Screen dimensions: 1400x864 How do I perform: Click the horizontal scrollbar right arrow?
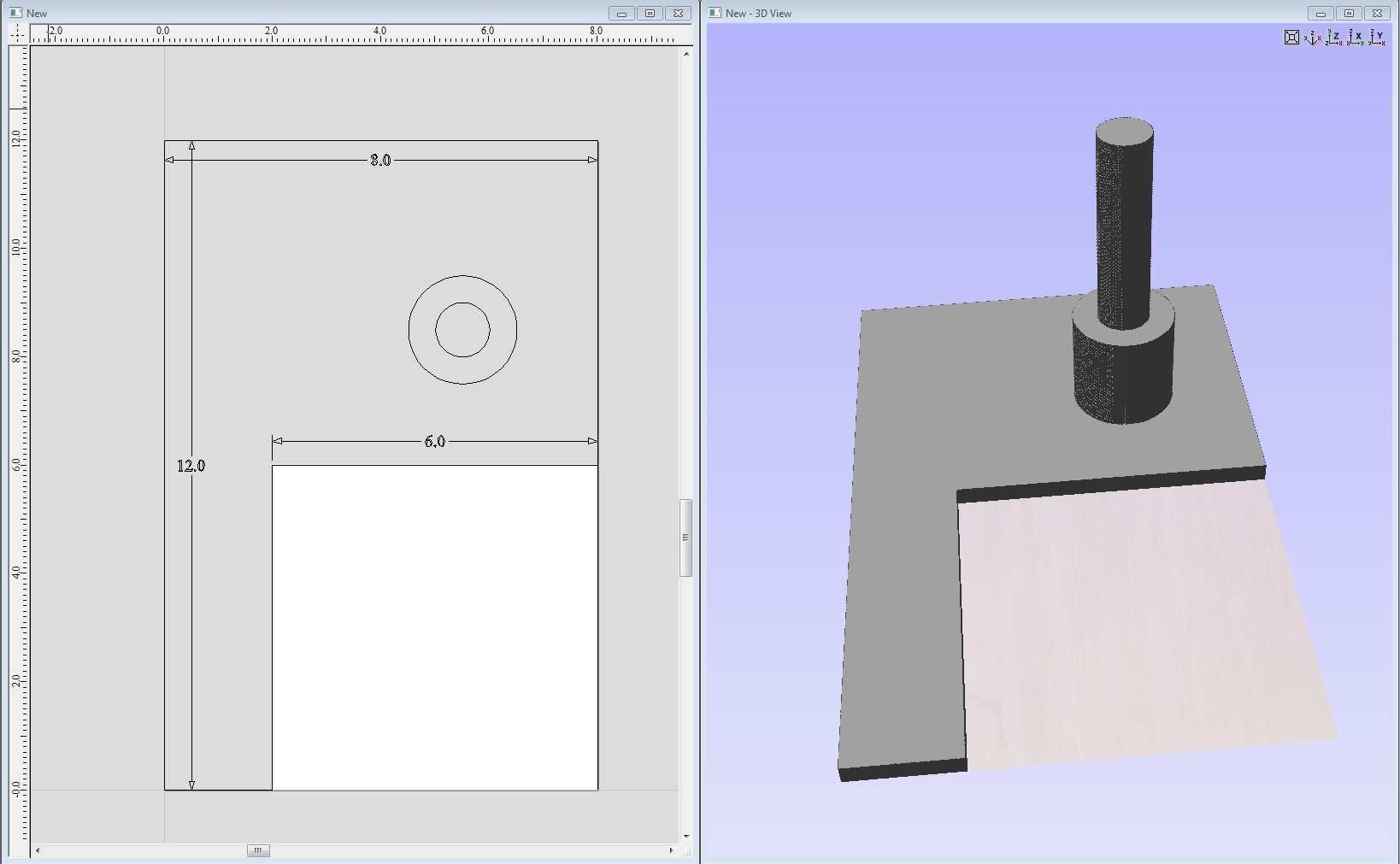pyautogui.click(x=671, y=850)
